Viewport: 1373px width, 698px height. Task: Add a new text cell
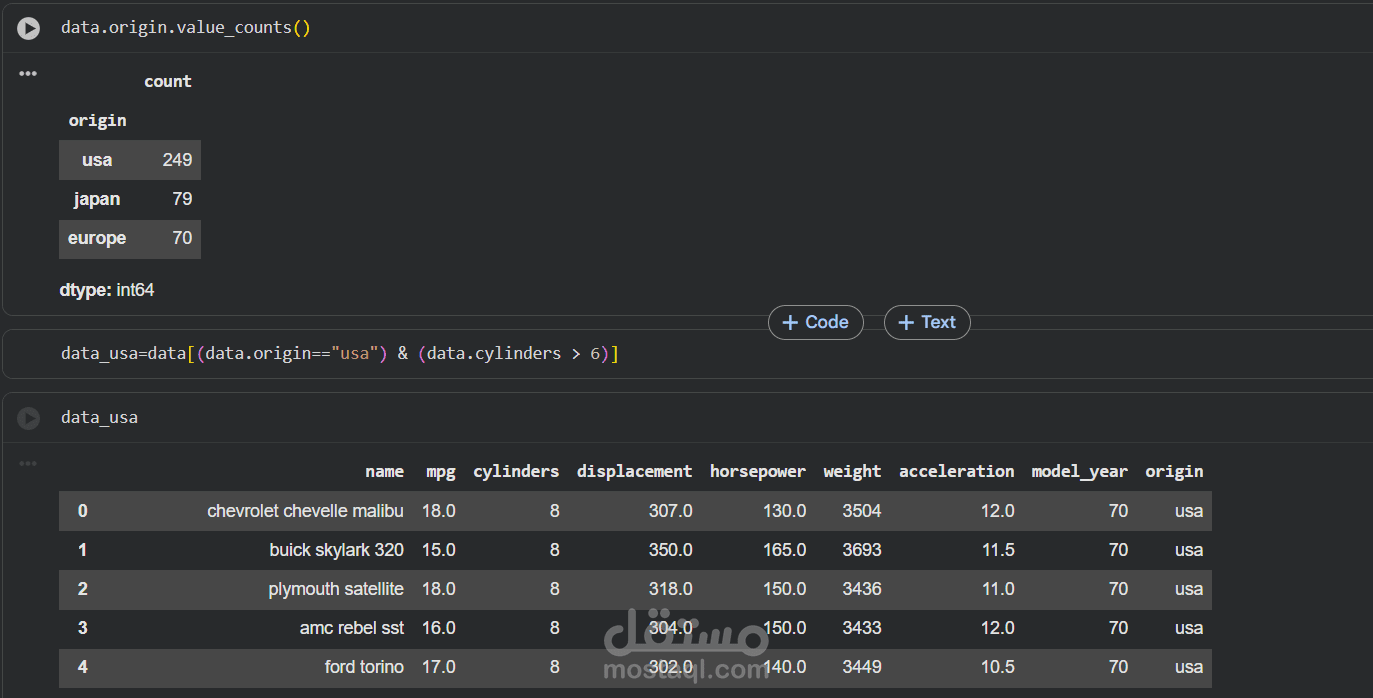(x=927, y=322)
